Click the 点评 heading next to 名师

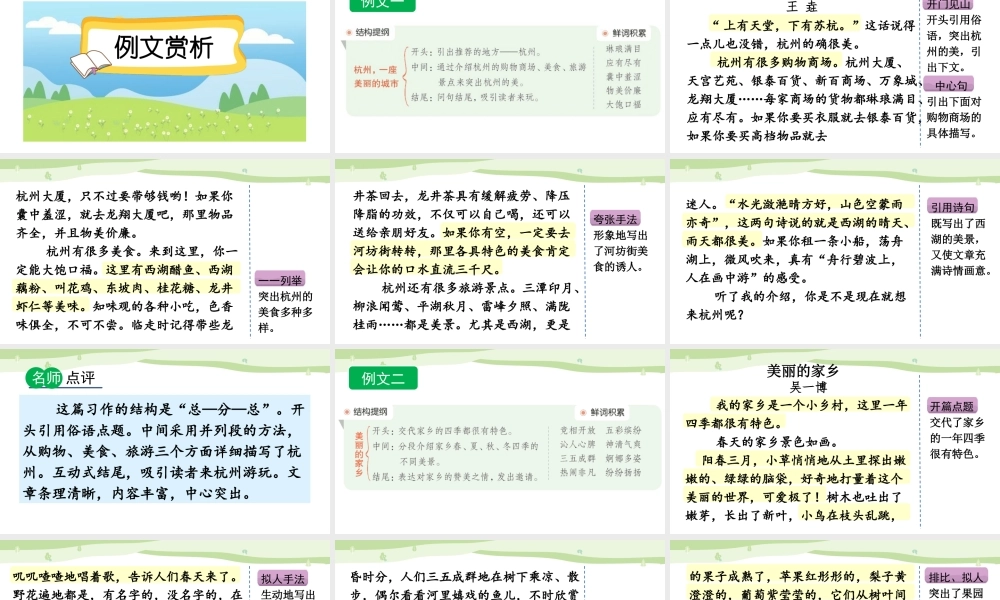click(81, 377)
